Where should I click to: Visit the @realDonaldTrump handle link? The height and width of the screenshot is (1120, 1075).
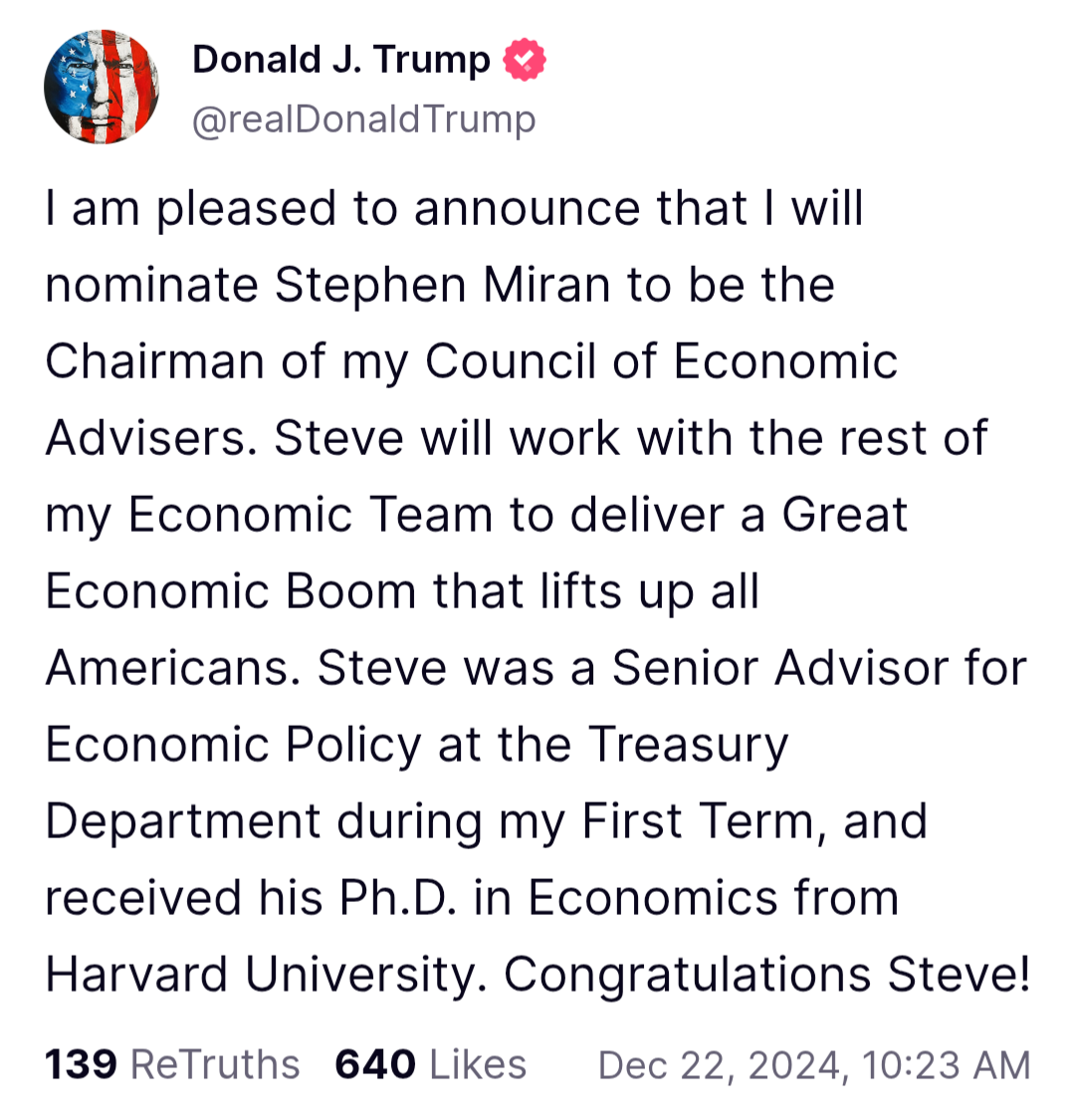363,119
